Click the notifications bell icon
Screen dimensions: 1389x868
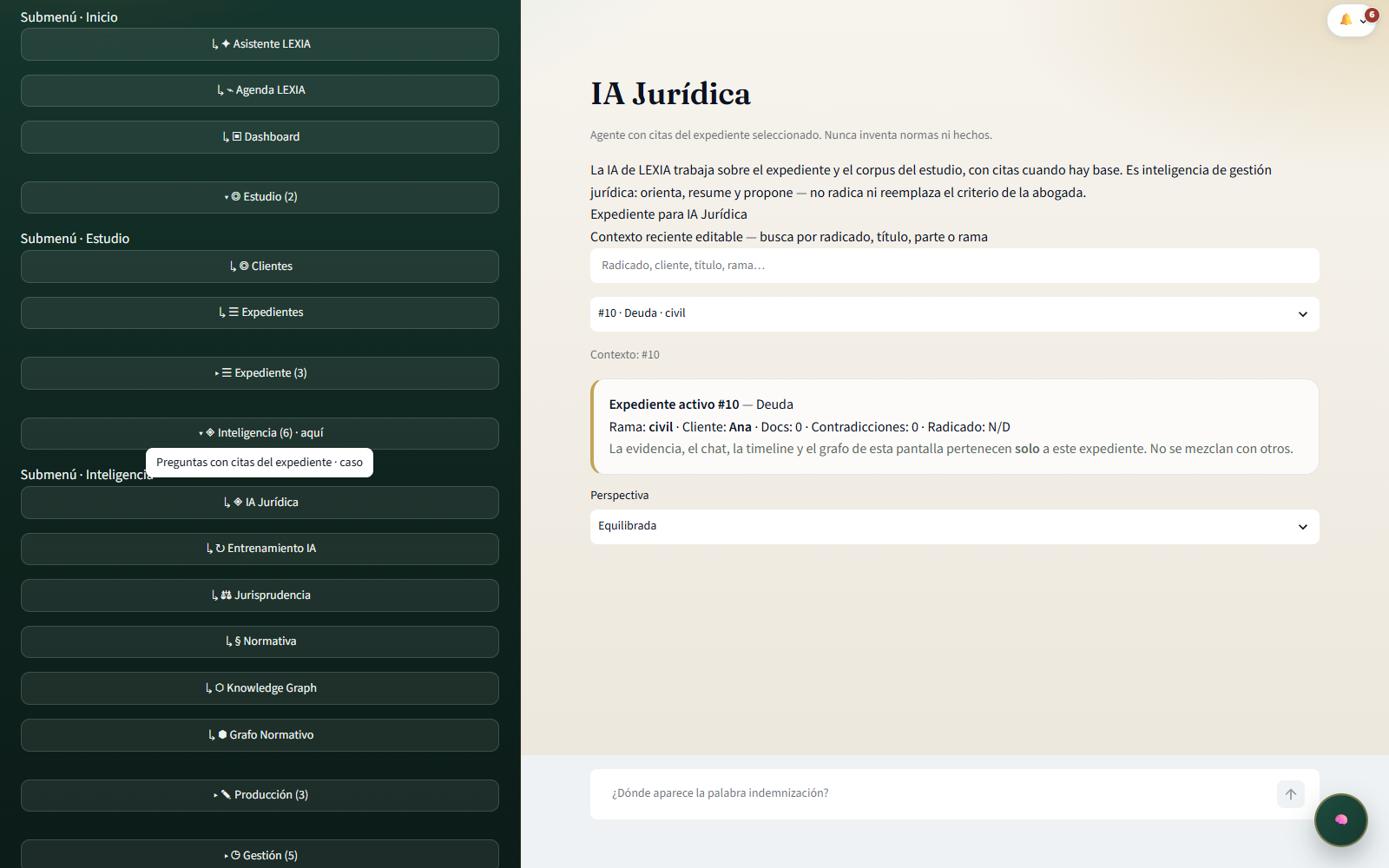tap(1346, 19)
